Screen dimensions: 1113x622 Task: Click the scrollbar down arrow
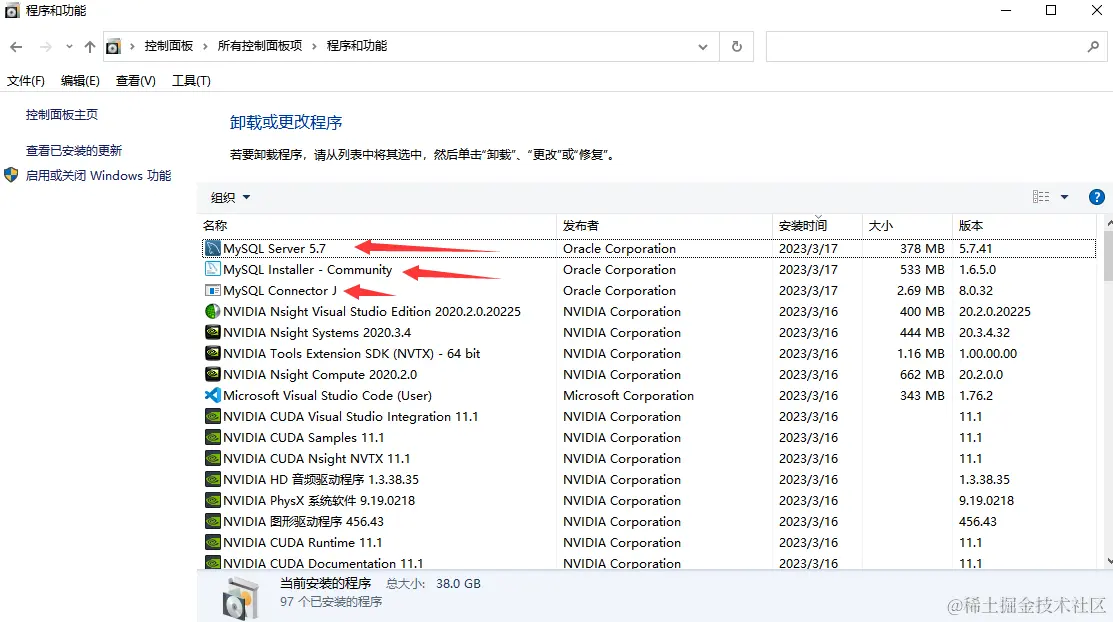click(1109, 561)
